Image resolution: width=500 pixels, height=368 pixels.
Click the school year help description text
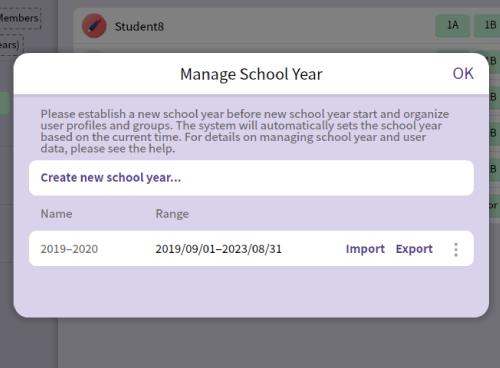pos(245,131)
